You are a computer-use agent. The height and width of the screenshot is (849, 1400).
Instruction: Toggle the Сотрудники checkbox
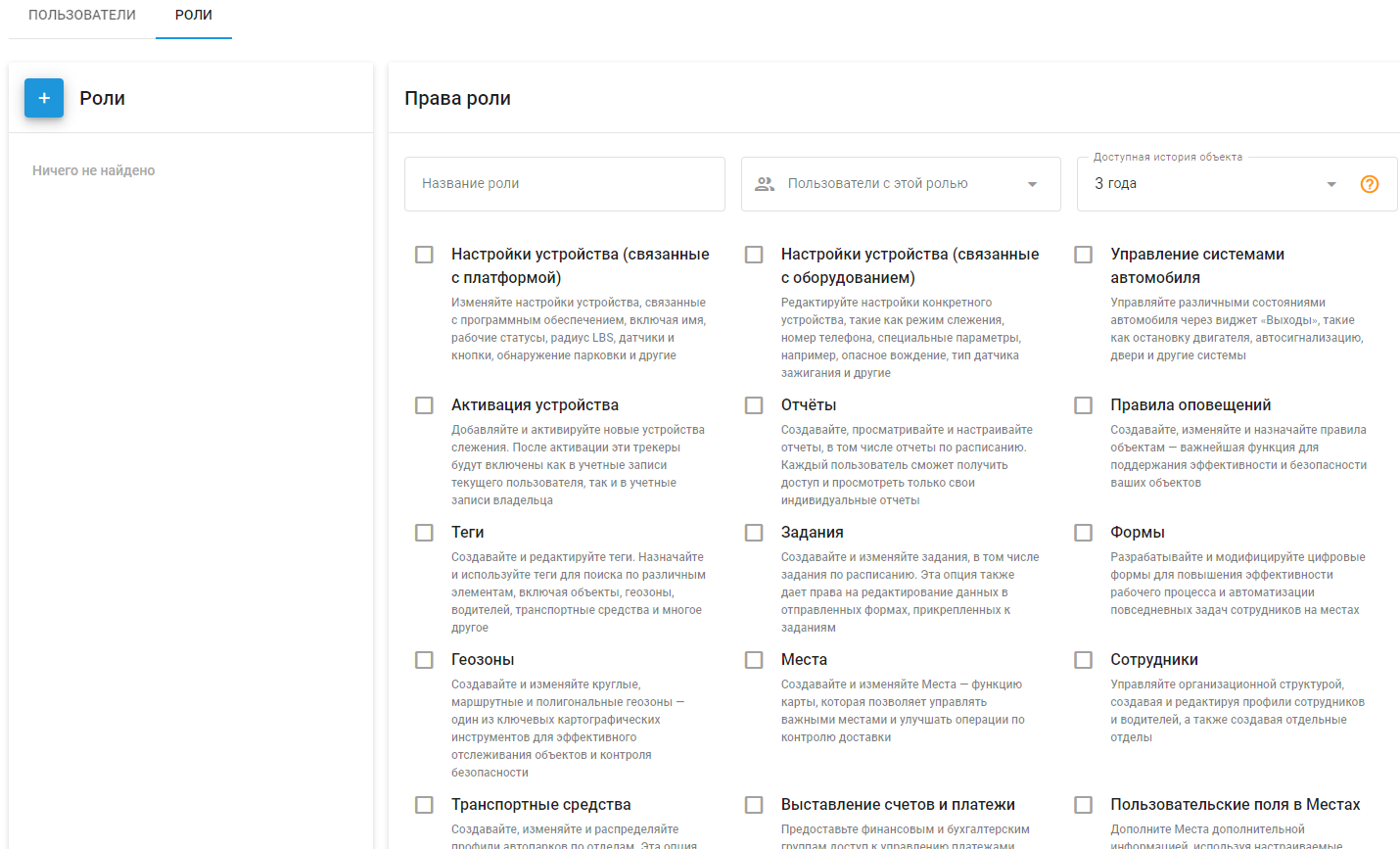(1084, 660)
